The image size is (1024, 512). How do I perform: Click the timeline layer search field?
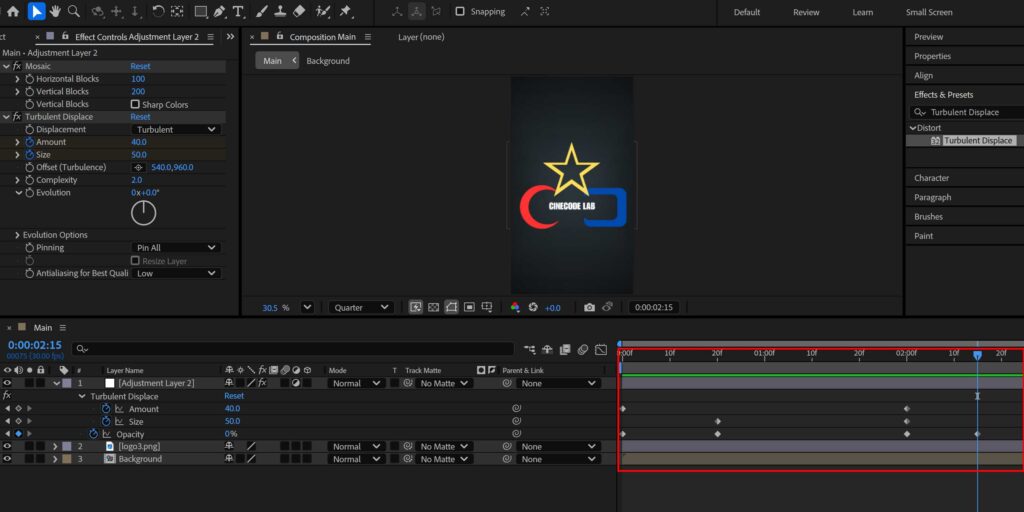pos(293,349)
